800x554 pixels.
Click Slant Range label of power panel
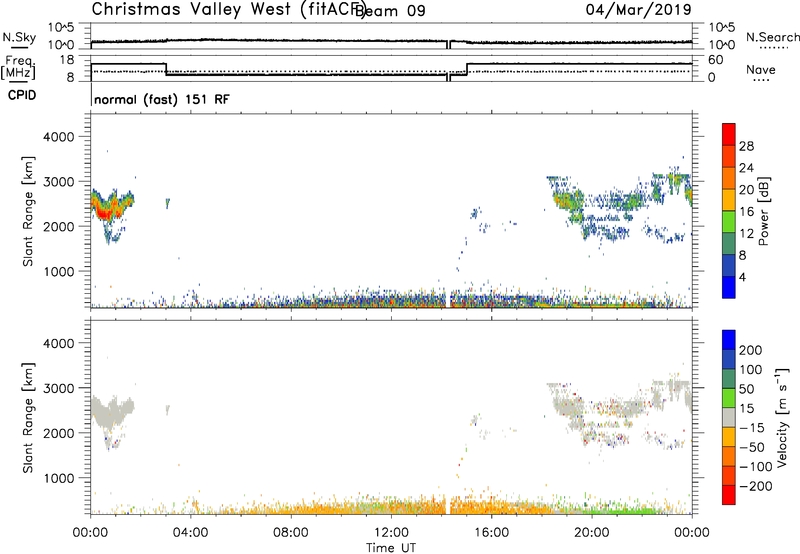pyautogui.click(x=28, y=211)
